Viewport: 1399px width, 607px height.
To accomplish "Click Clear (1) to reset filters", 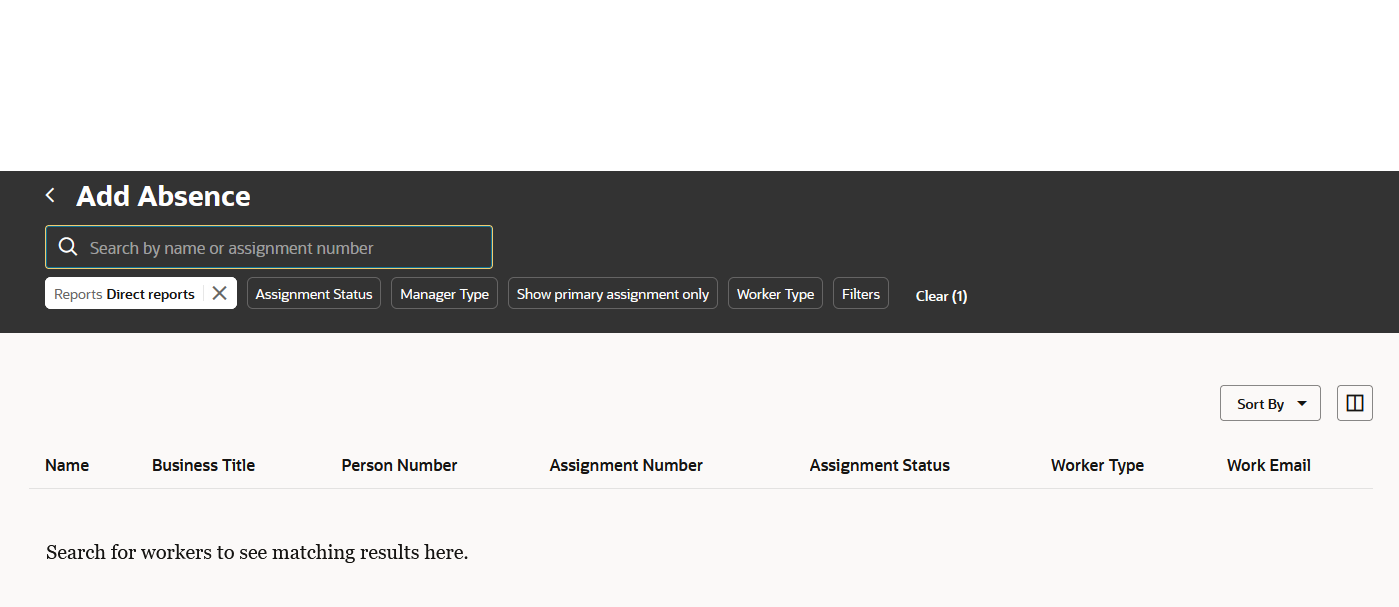I will tap(941, 296).
